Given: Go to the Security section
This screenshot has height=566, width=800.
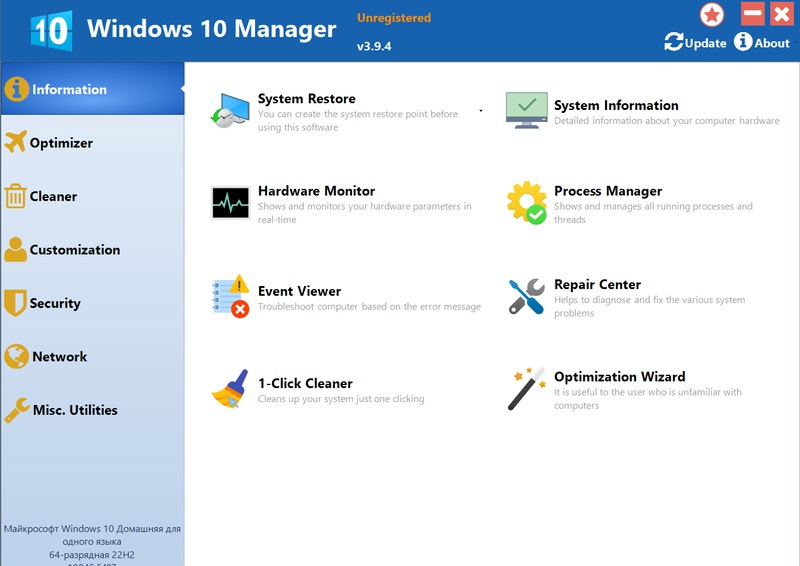Looking at the screenshot, I should (x=92, y=303).
